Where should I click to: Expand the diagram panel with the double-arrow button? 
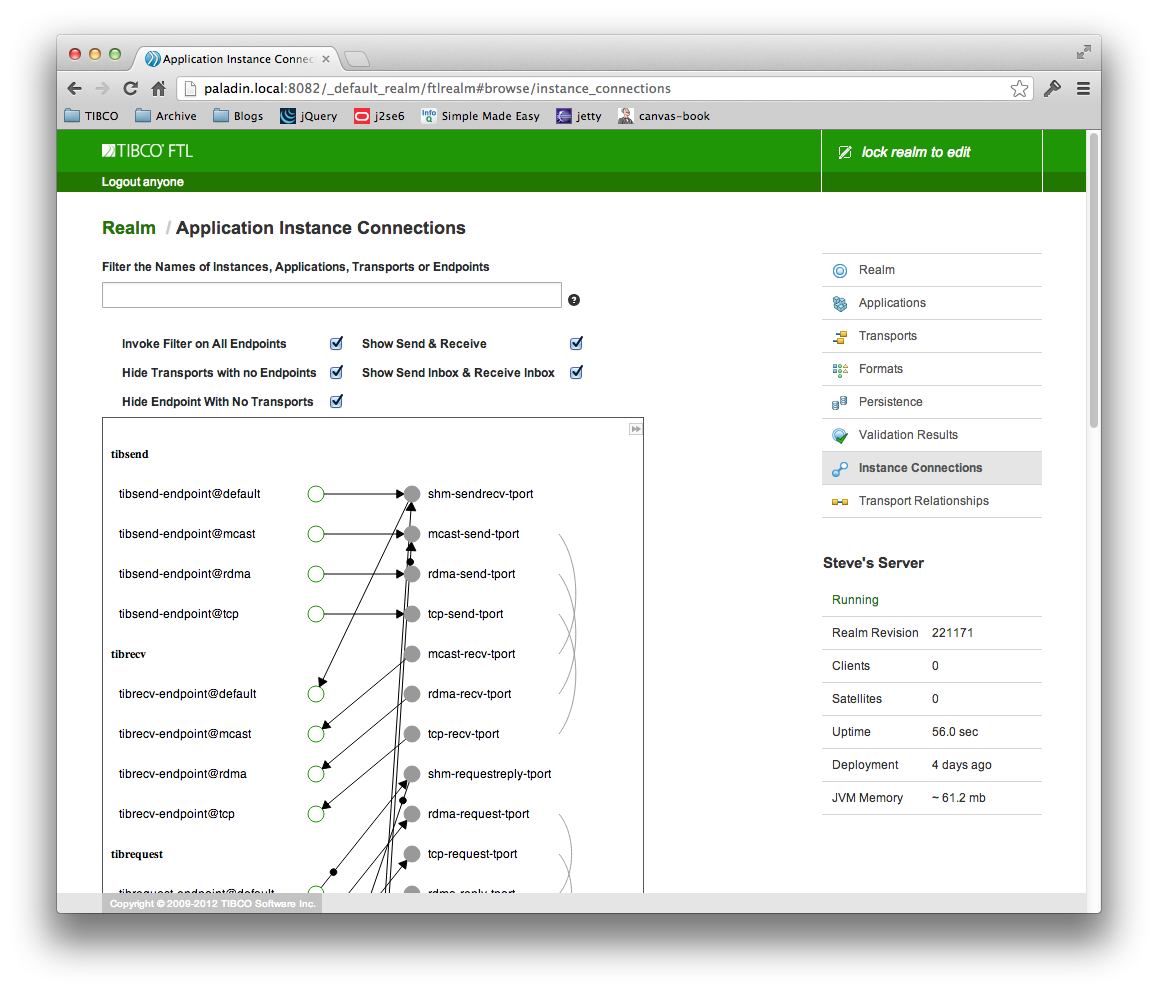point(635,429)
